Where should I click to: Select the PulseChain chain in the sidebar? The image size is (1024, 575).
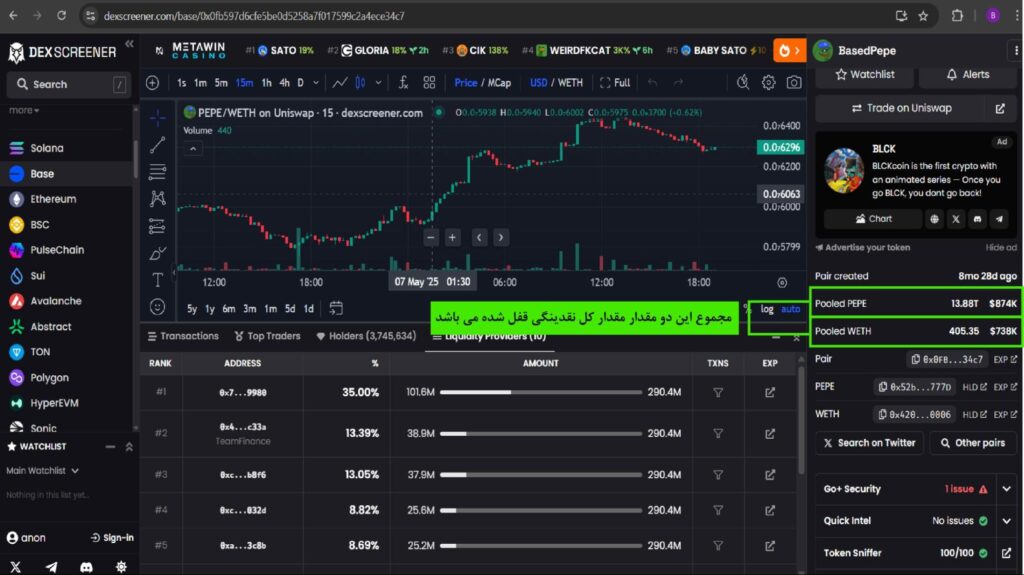pos(65,250)
